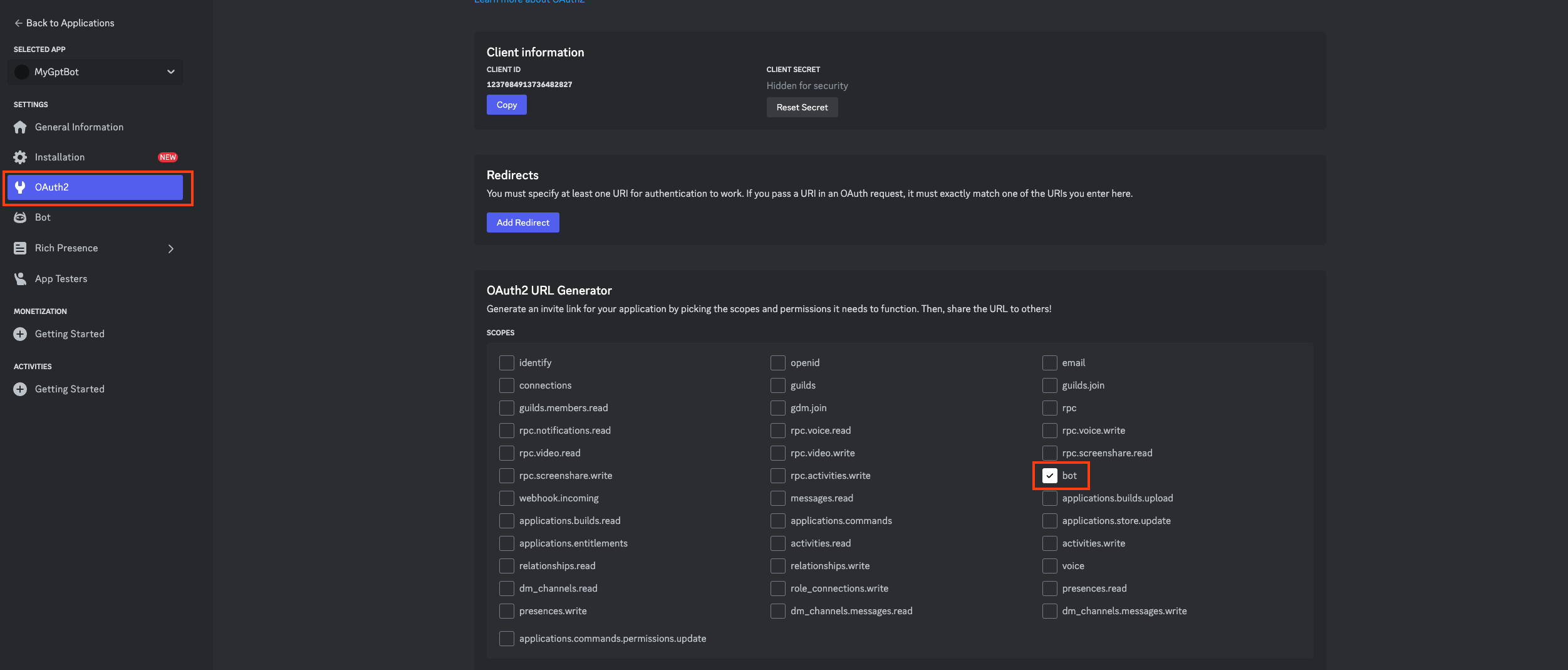Tick the connections scope checkbox
This screenshot has height=670, width=1568.
pos(507,385)
